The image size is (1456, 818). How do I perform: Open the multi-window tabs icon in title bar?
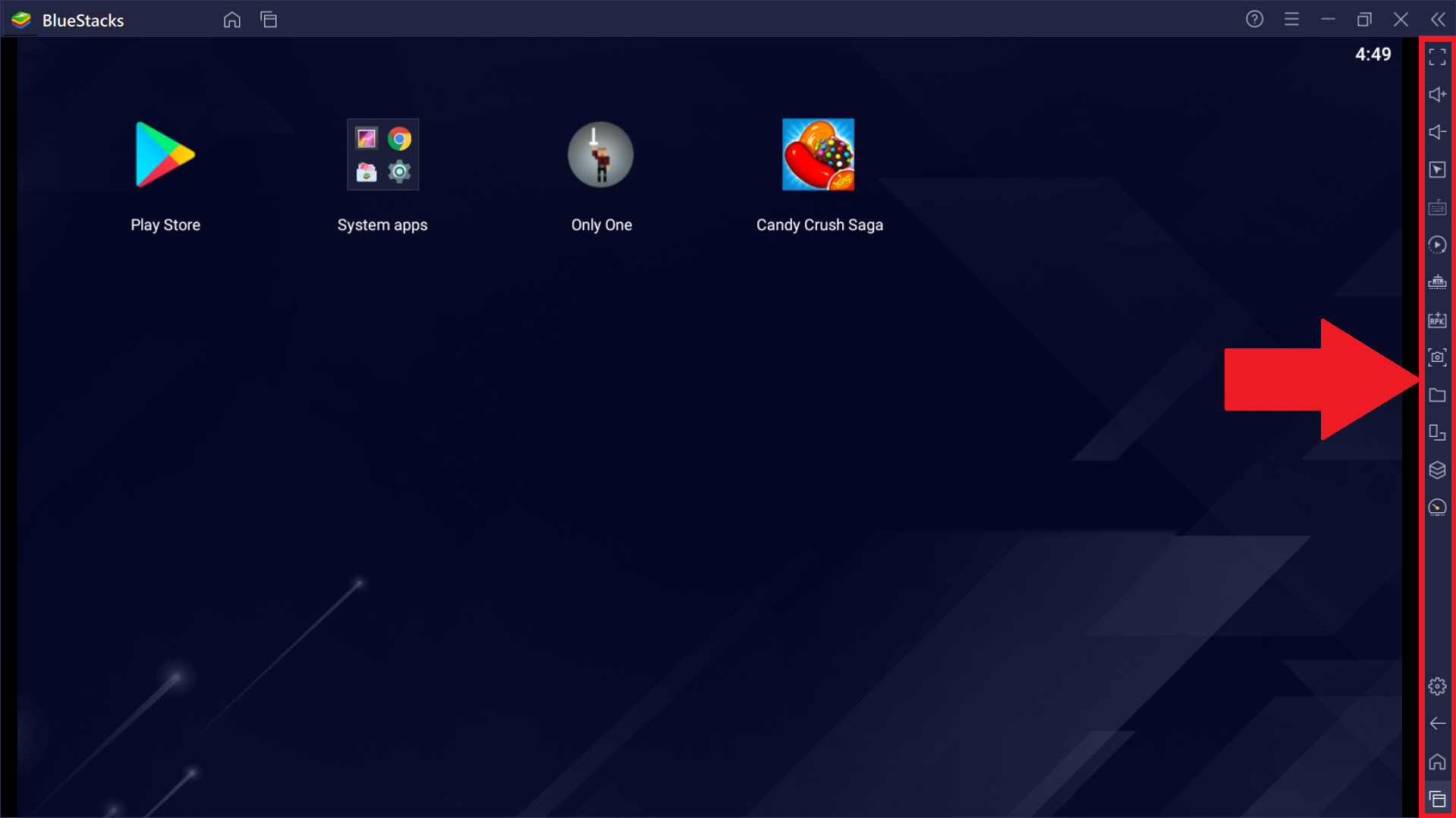point(269,20)
